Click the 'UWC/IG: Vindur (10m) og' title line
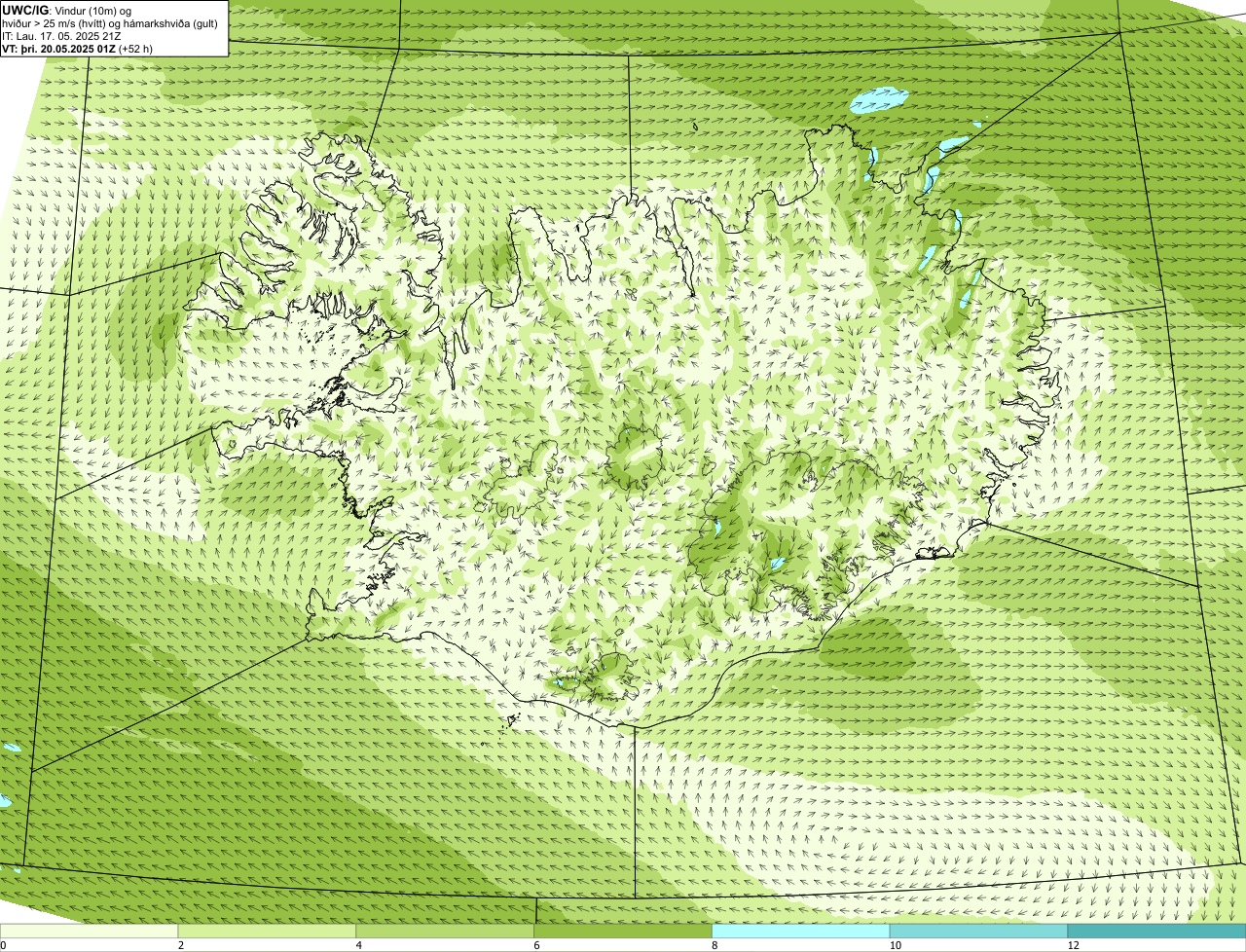This screenshot has width=1246, height=952. (x=66, y=10)
